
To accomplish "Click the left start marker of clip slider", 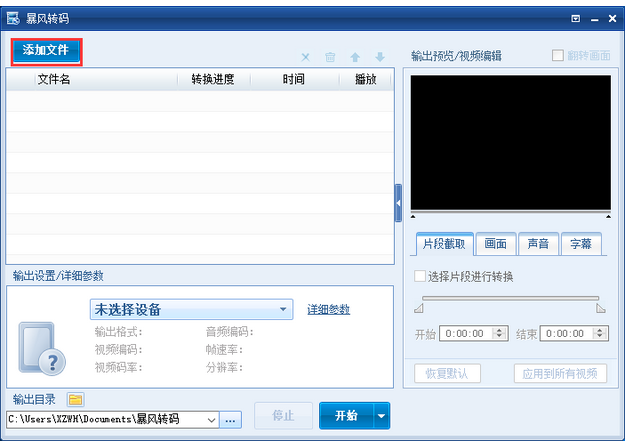I will (419, 308).
